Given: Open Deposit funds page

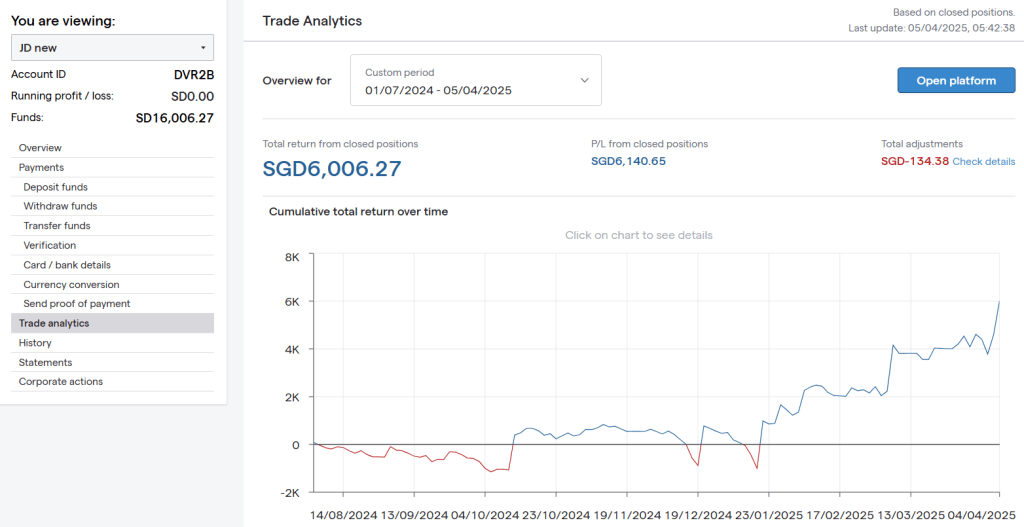Looking at the screenshot, I should [x=55, y=187].
